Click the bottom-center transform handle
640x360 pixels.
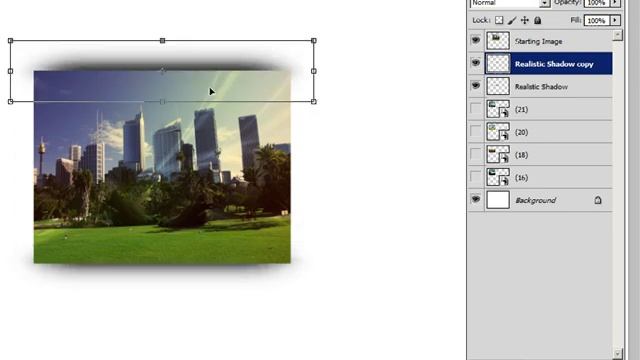(162, 101)
